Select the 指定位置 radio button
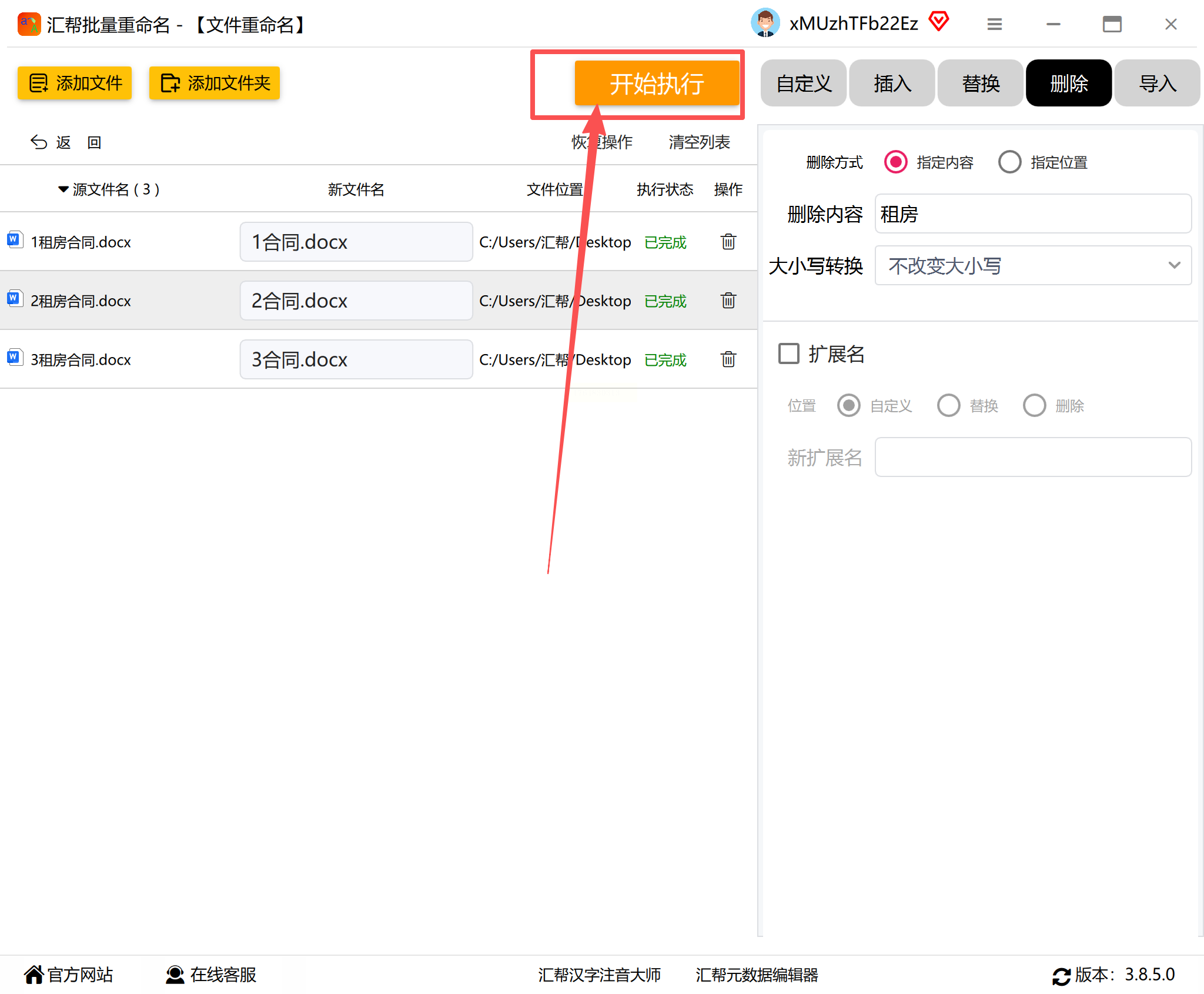 [1009, 162]
